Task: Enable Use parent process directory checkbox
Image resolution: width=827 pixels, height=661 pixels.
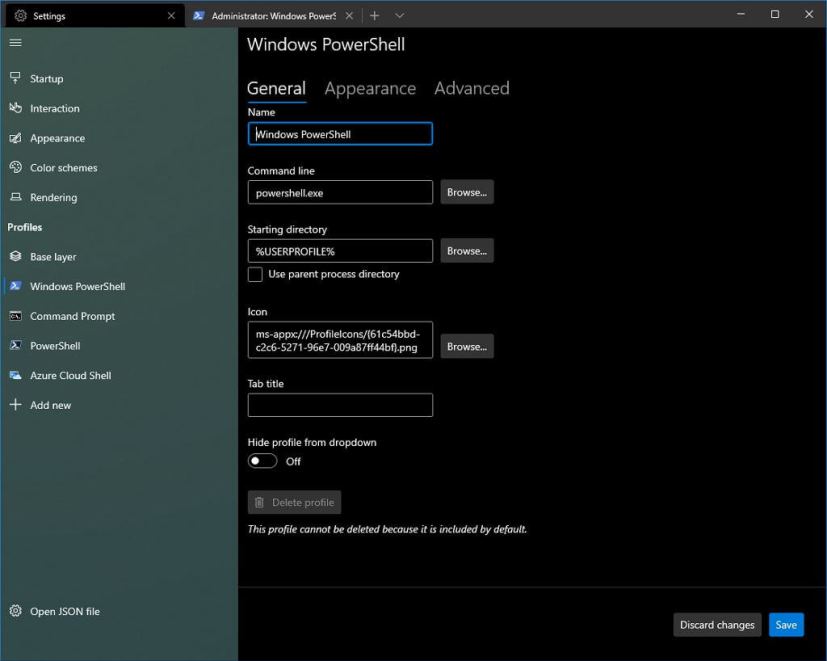Action: click(255, 274)
